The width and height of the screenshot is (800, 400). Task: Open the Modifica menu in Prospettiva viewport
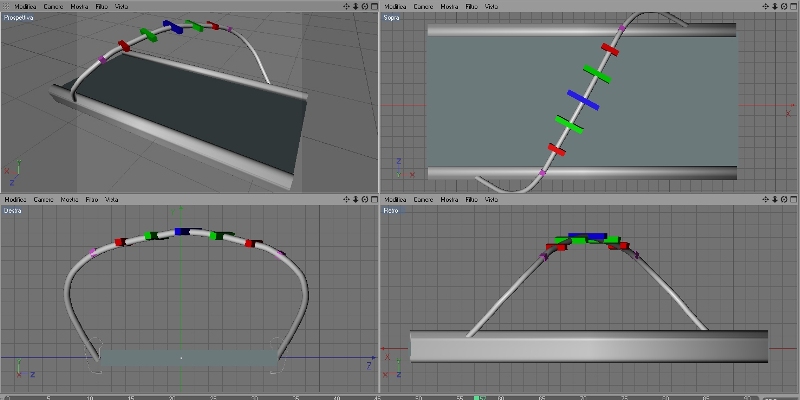coord(25,6)
